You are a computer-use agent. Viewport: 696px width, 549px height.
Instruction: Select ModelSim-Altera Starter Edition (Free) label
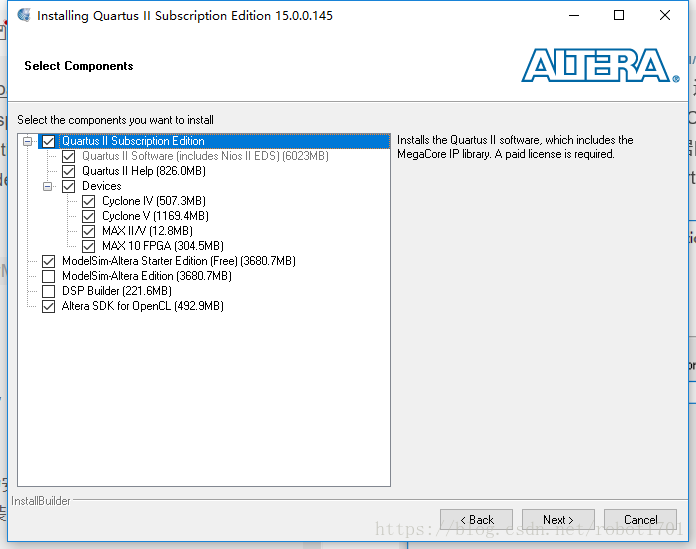point(179,261)
